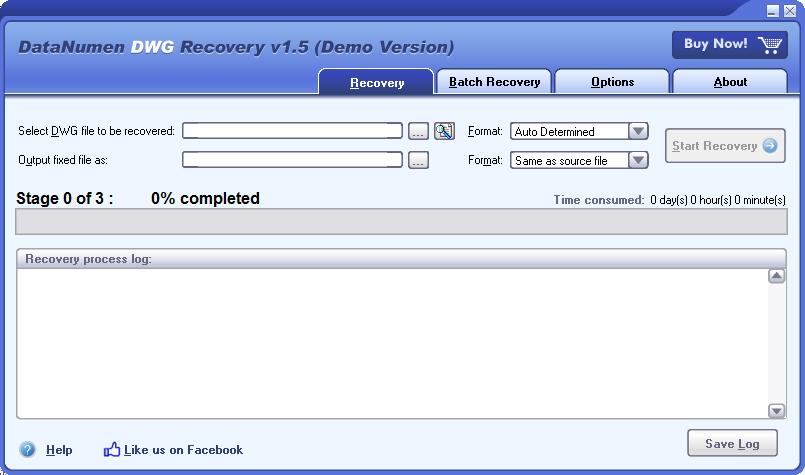
Task: Close the DataNumen DWG Recovery window
Action: pyautogui.click(x=789, y=11)
